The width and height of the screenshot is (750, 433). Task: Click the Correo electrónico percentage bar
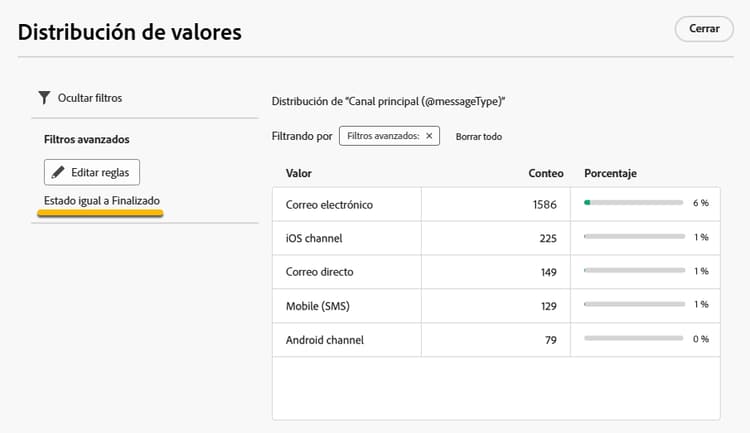click(x=633, y=204)
